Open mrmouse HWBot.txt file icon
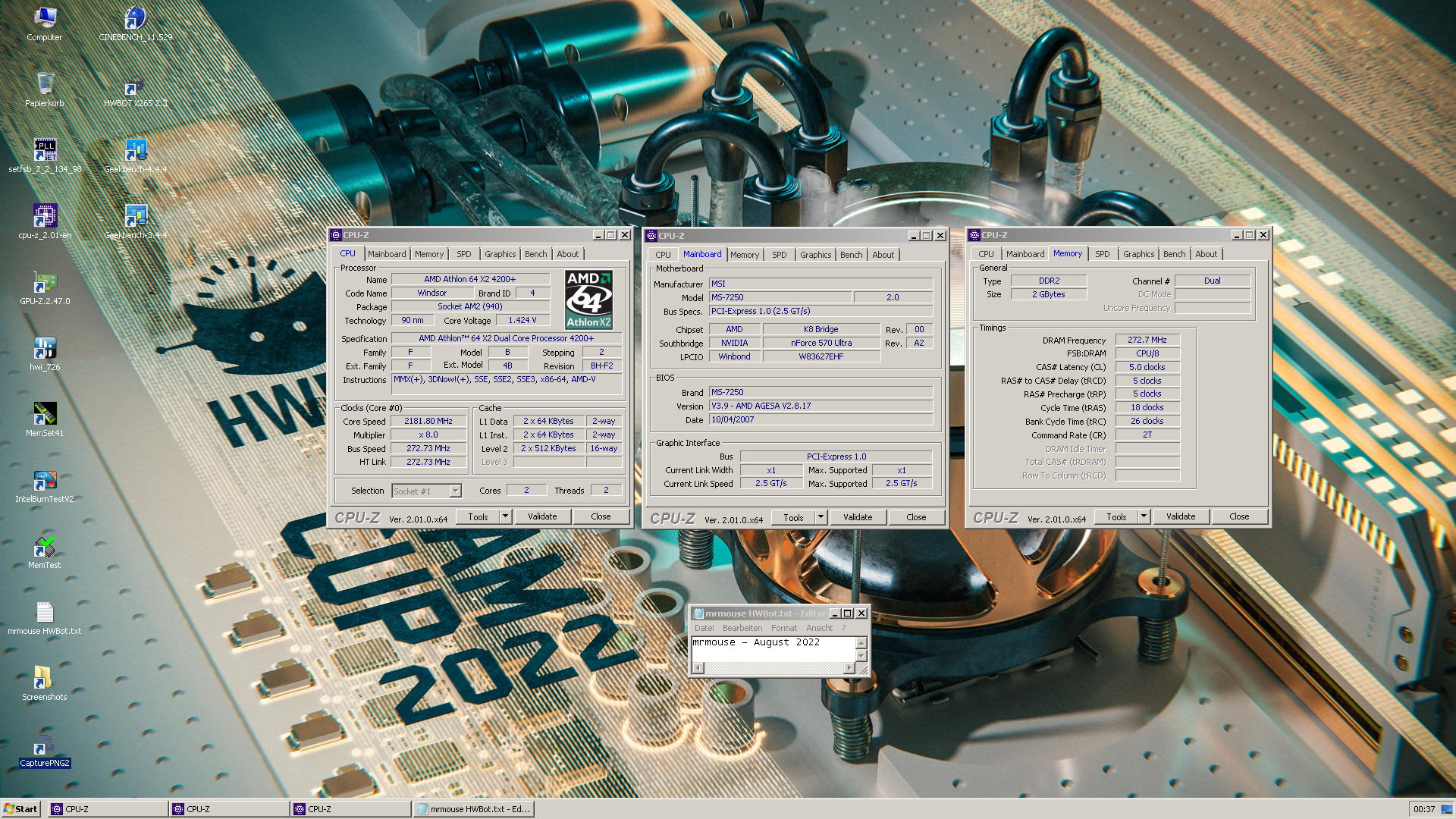Image resolution: width=1456 pixels, height=819 pixels. click(45, 617)
